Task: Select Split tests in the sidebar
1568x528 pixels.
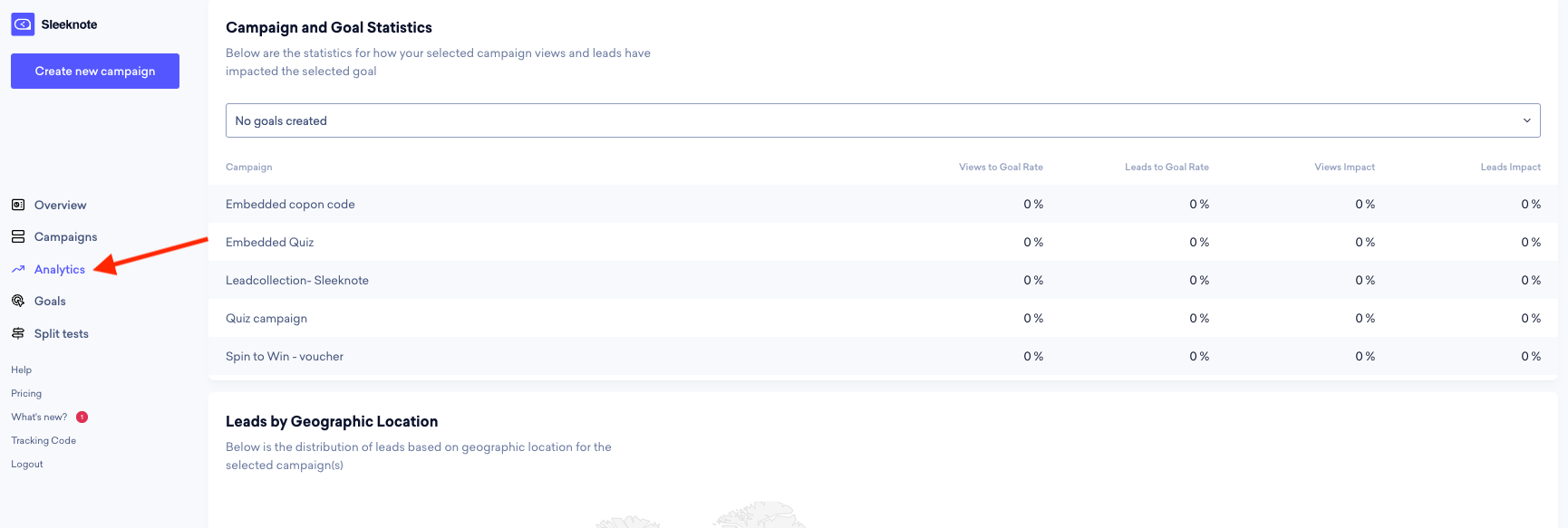Action: pyautogui.click(x=62, y=333)
